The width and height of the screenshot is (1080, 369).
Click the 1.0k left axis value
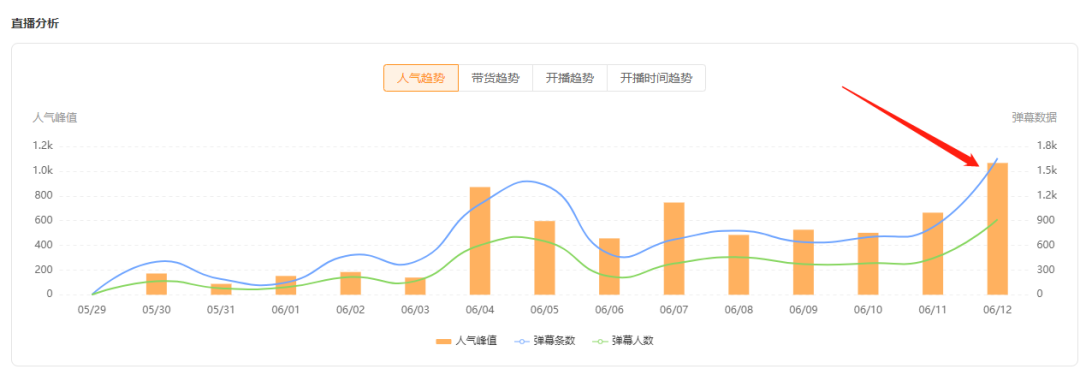coord(43,171)
